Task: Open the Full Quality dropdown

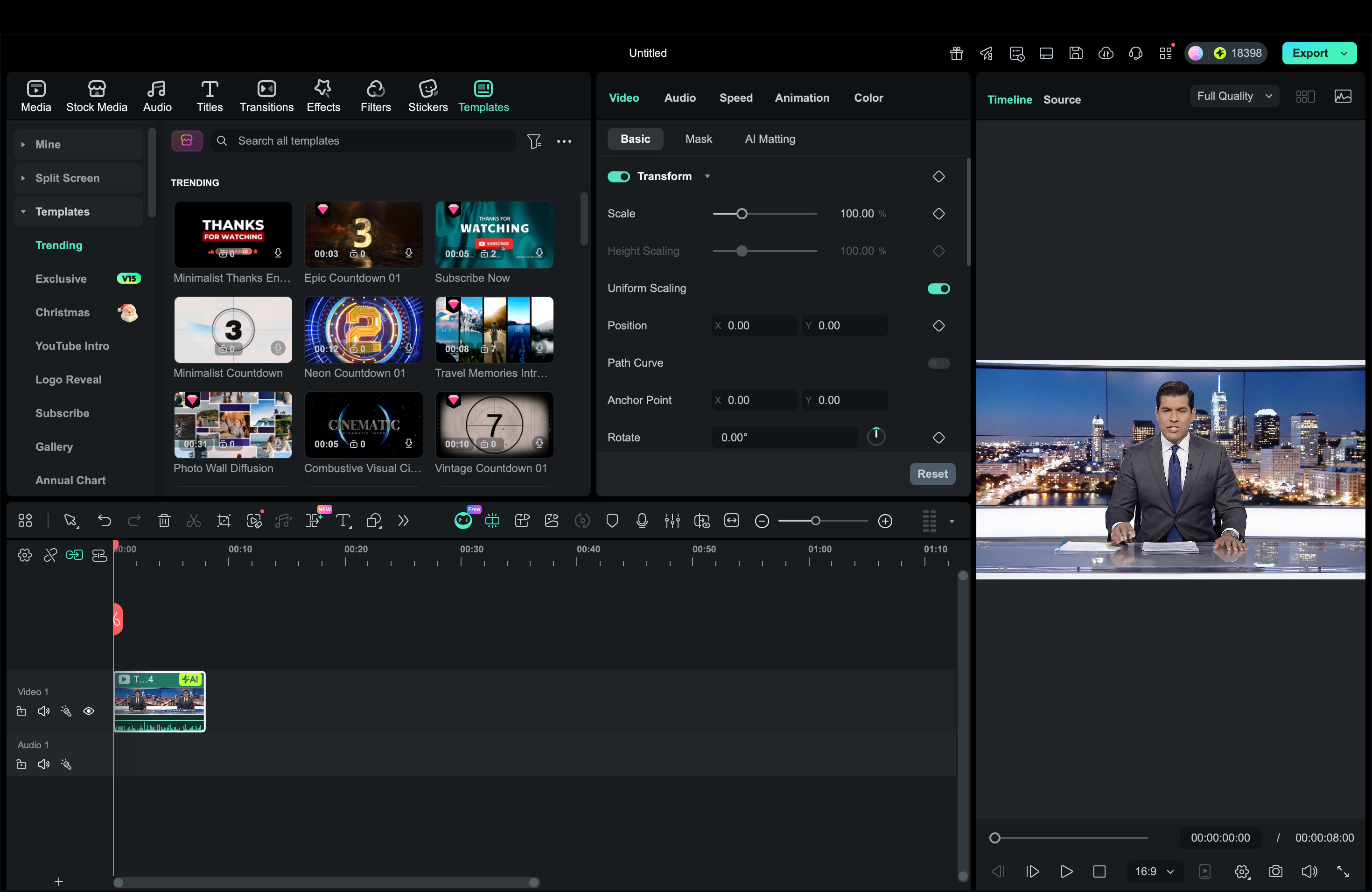Action: tap(1234, 96)
